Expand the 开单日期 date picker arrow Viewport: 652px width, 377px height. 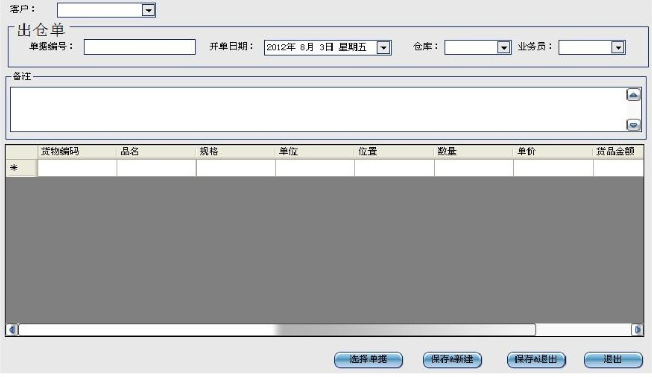[383, 48]
